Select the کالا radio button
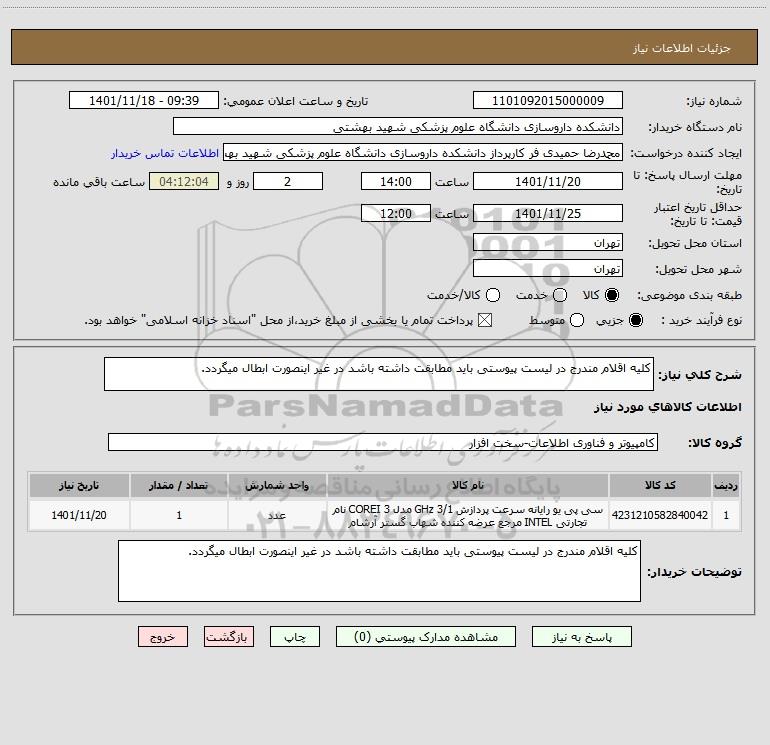 point(612,295)
